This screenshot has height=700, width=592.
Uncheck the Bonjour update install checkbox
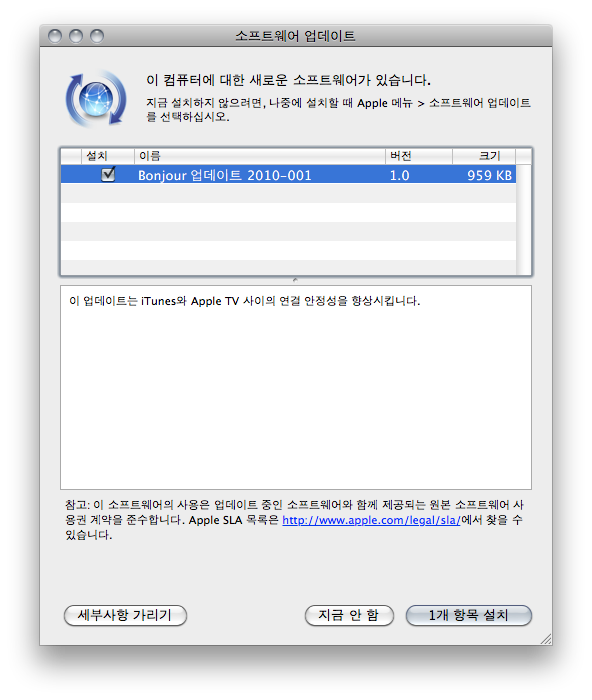[x=108, y=174]
